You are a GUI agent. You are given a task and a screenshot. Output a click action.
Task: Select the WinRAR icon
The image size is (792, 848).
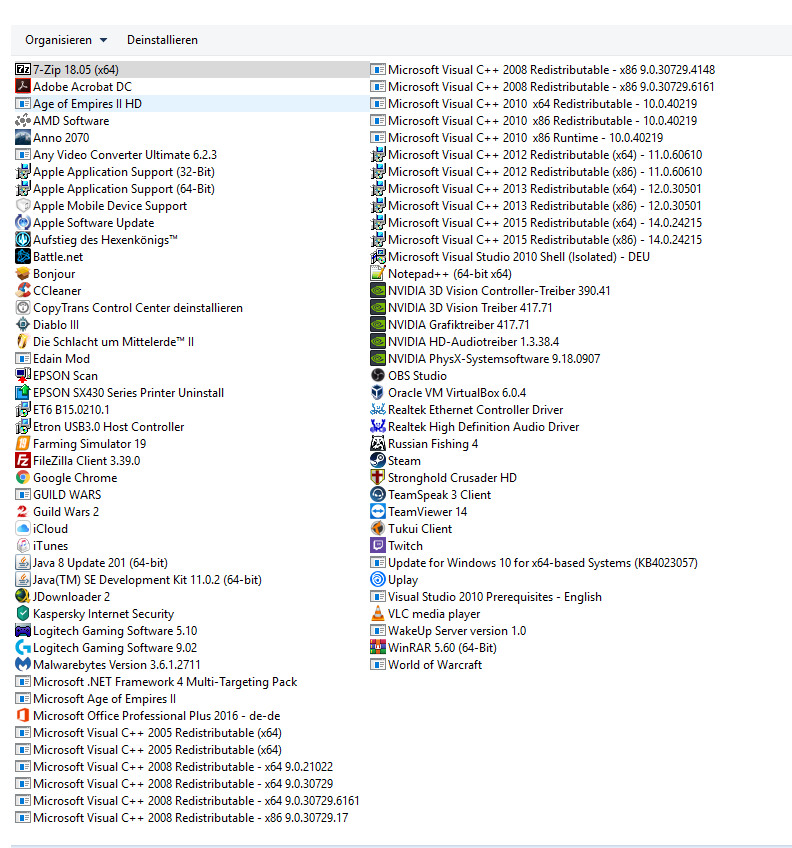(x=378, y=647)
